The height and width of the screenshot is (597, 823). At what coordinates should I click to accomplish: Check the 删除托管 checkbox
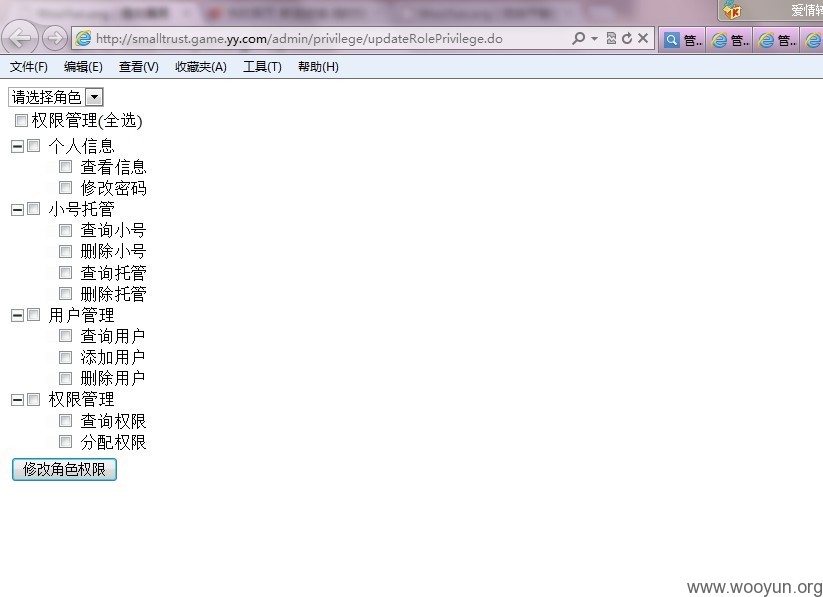(x=66, y=294)
